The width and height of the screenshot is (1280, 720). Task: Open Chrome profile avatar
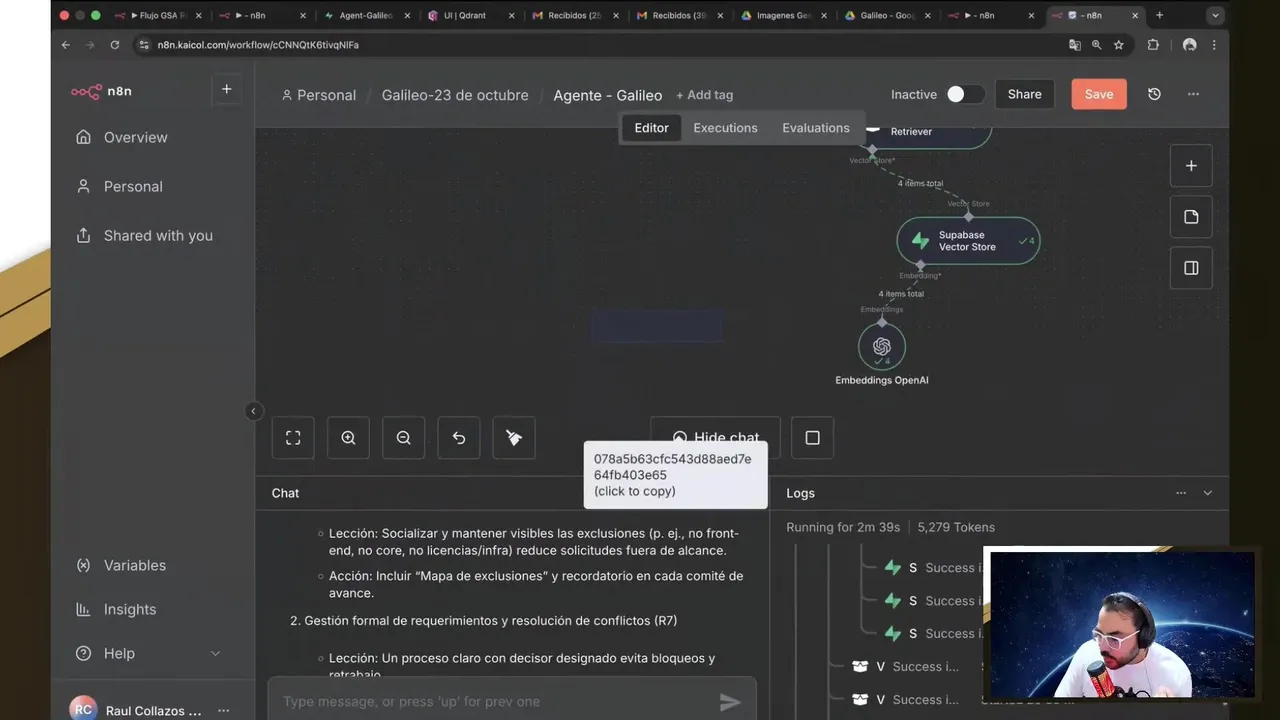click(1189, 45)
